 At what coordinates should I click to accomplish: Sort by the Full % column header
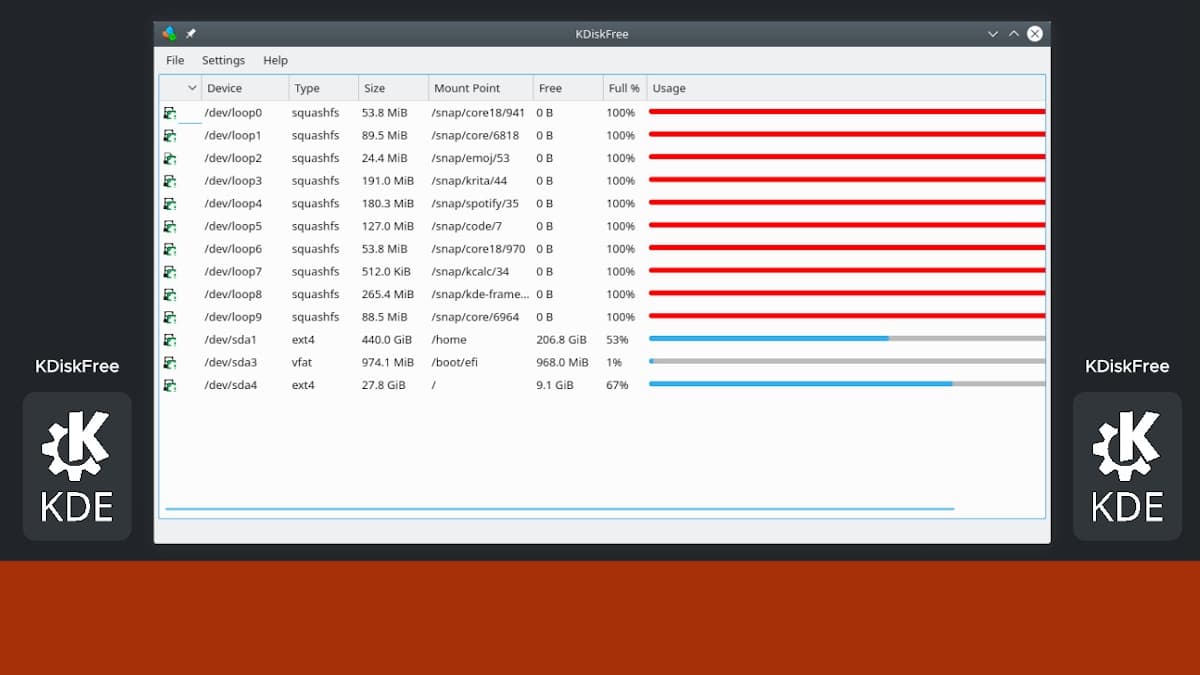tap(624, 88)
